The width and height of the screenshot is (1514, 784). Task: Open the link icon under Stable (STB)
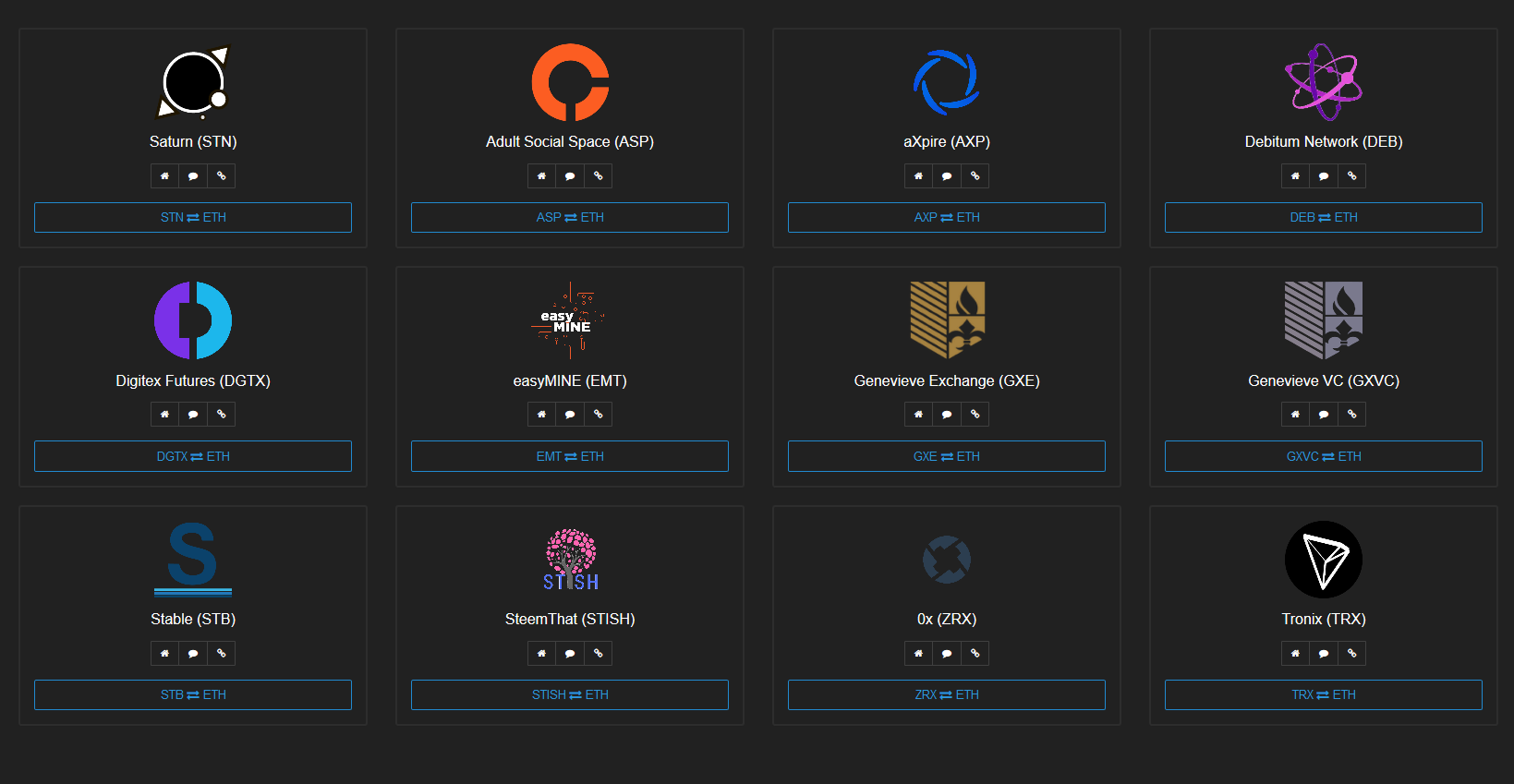[221, 653]
